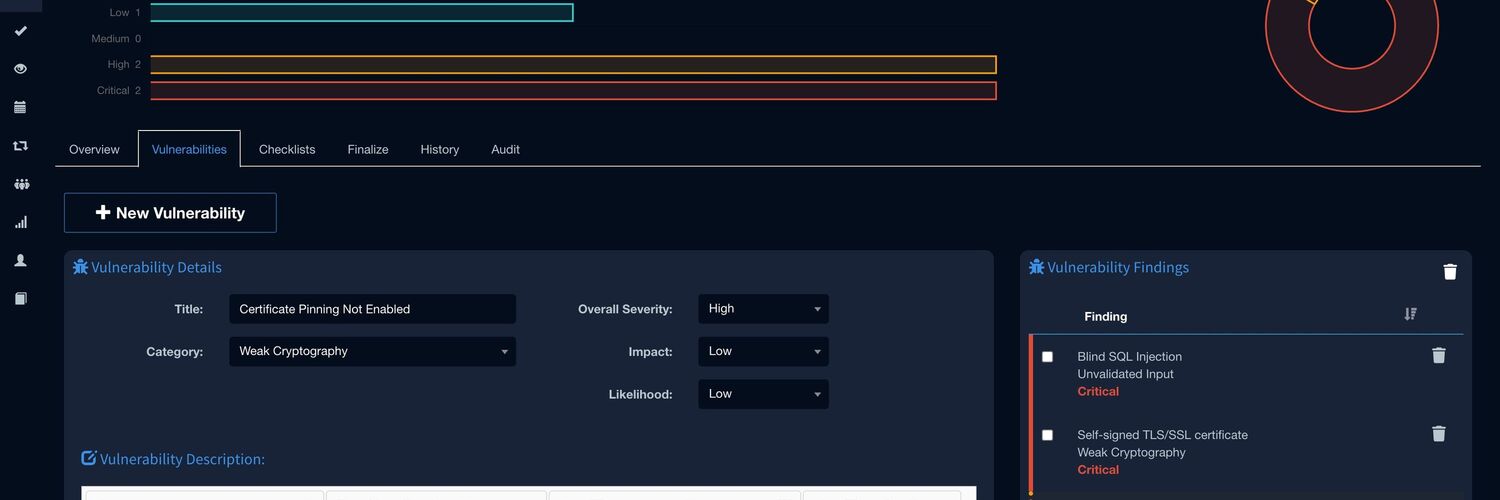Click the New Vulnerability button
1500x500 pixels.
coord(170,213)
